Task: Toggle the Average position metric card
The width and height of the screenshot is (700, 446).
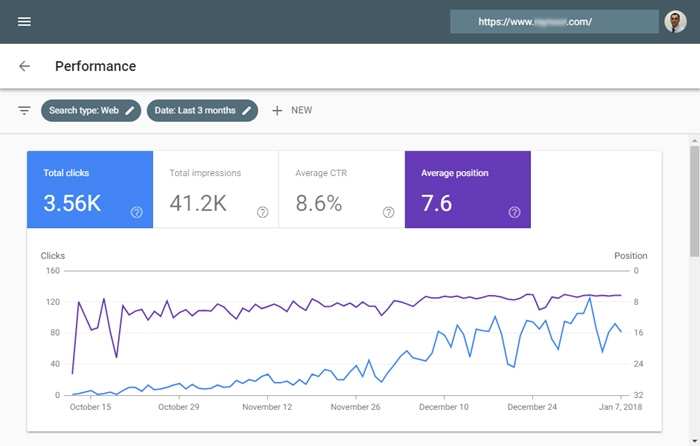Action: (x=468, y=189)
